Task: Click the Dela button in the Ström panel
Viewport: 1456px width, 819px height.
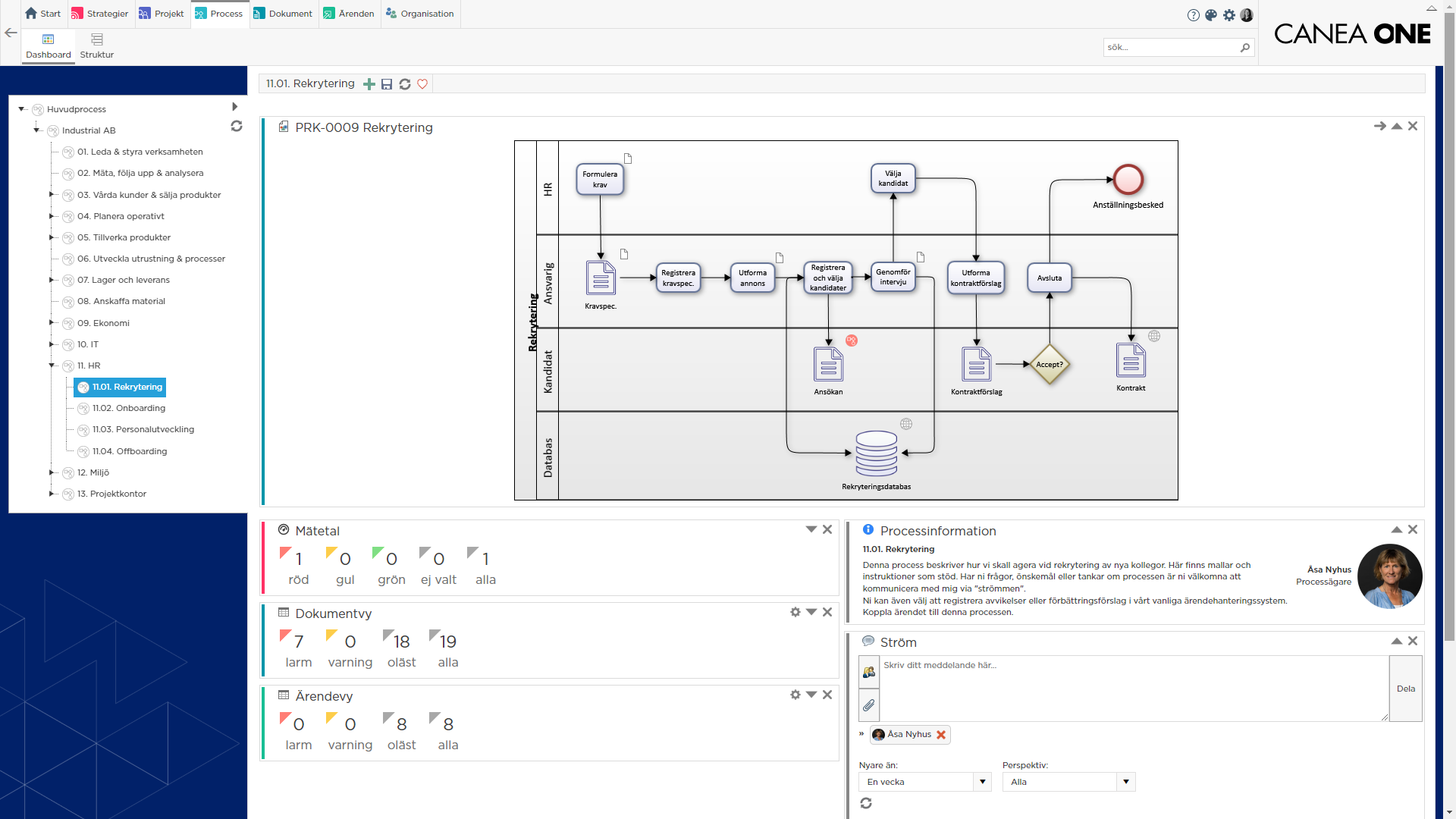Action: [x=1407, y=689]
